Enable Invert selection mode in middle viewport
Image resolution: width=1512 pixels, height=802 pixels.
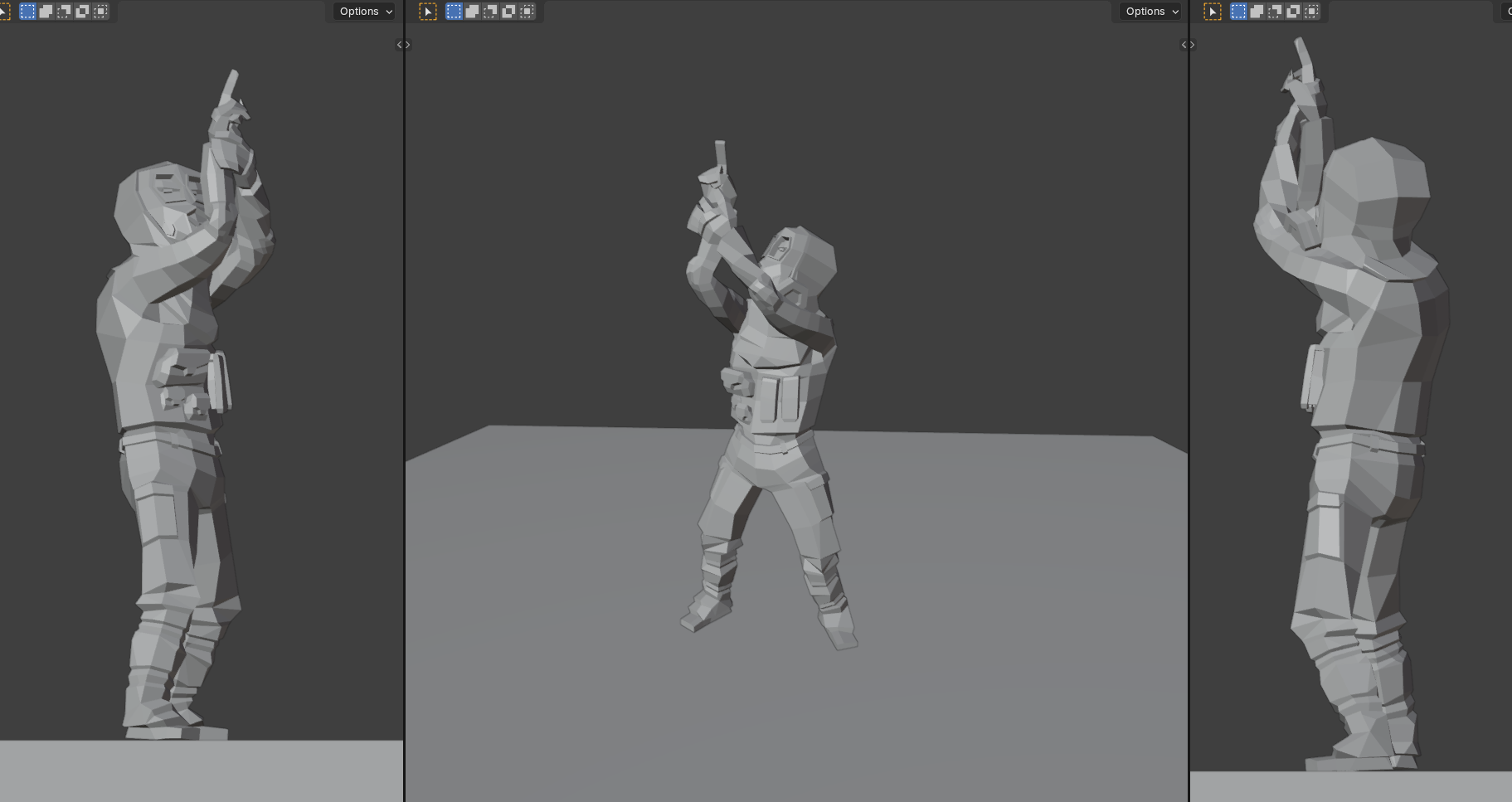[x=508, y=12]
